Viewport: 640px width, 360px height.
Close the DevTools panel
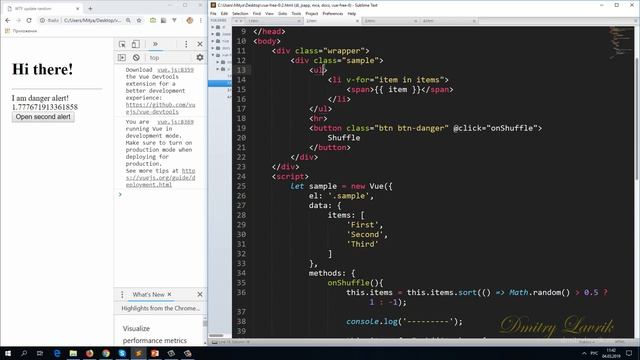[200, 44]
